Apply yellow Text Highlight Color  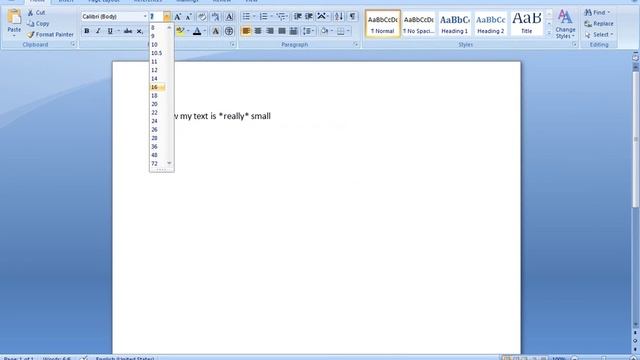click(180, 31)
